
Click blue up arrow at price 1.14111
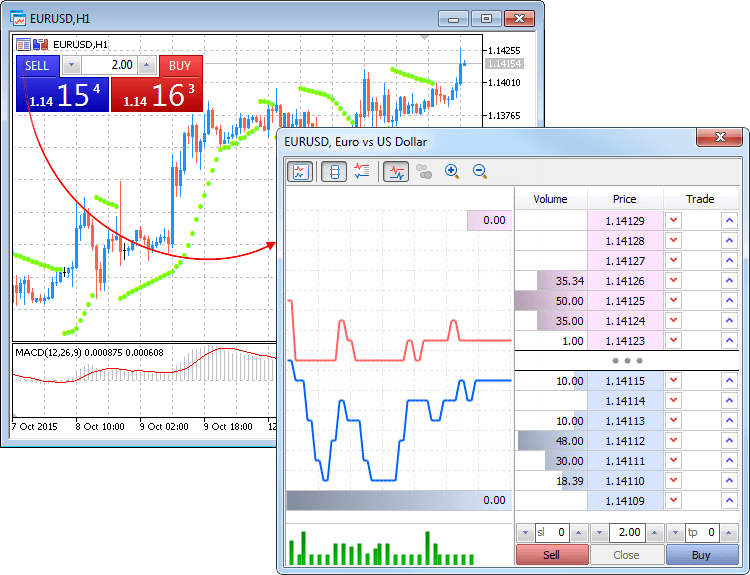tap(729, 461)
